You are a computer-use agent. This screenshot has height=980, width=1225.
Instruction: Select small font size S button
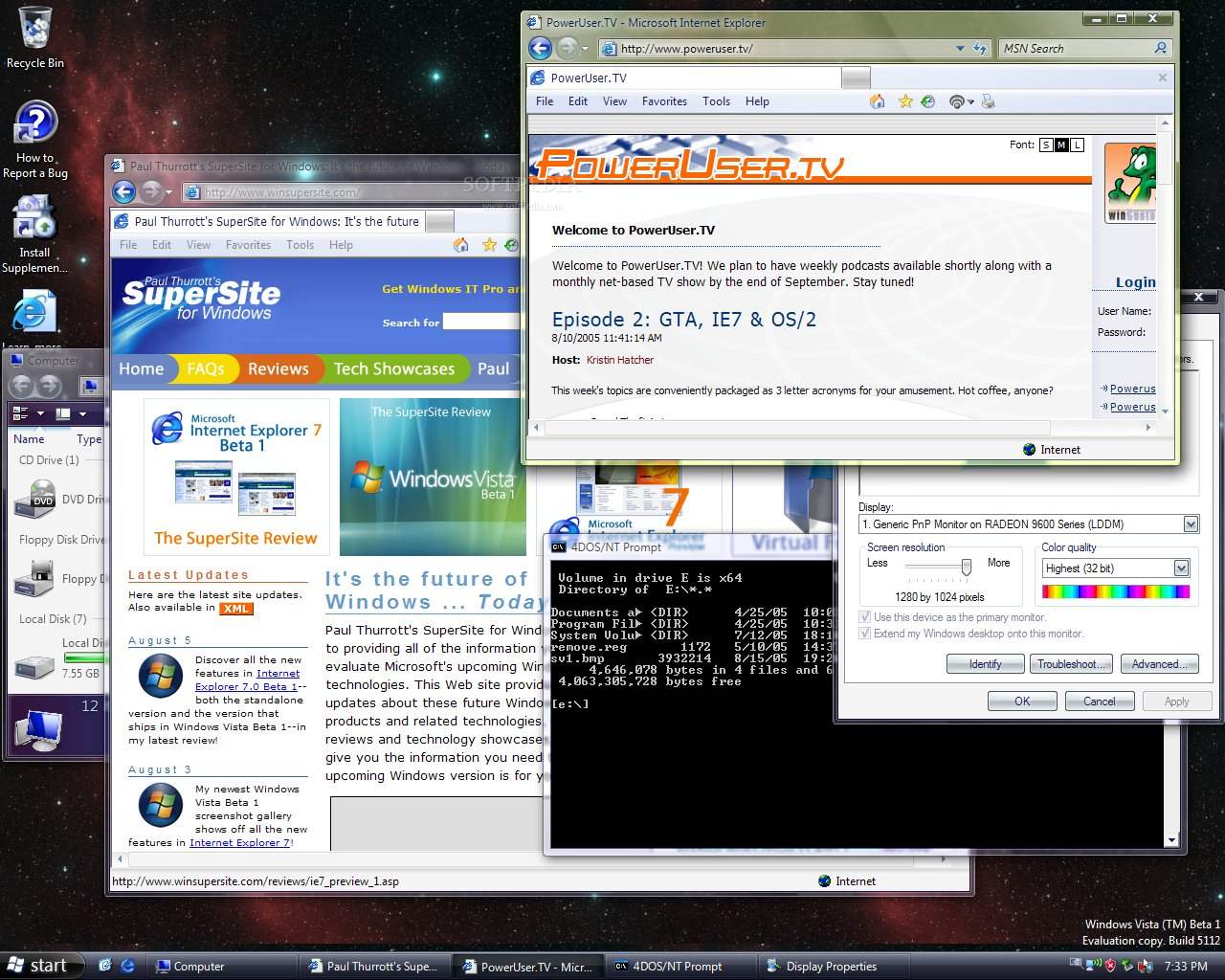[x=1046, y=145]
